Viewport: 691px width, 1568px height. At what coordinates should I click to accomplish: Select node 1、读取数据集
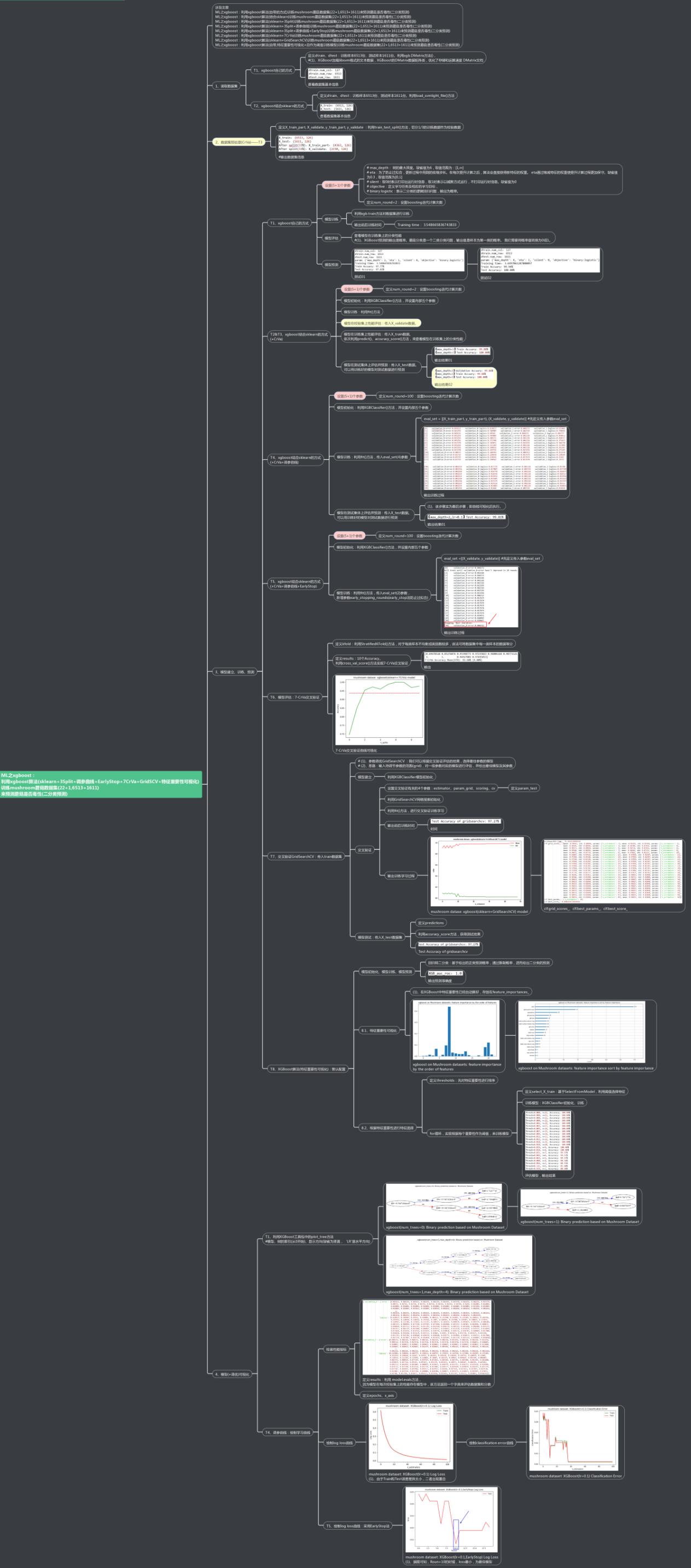[227, 86]
